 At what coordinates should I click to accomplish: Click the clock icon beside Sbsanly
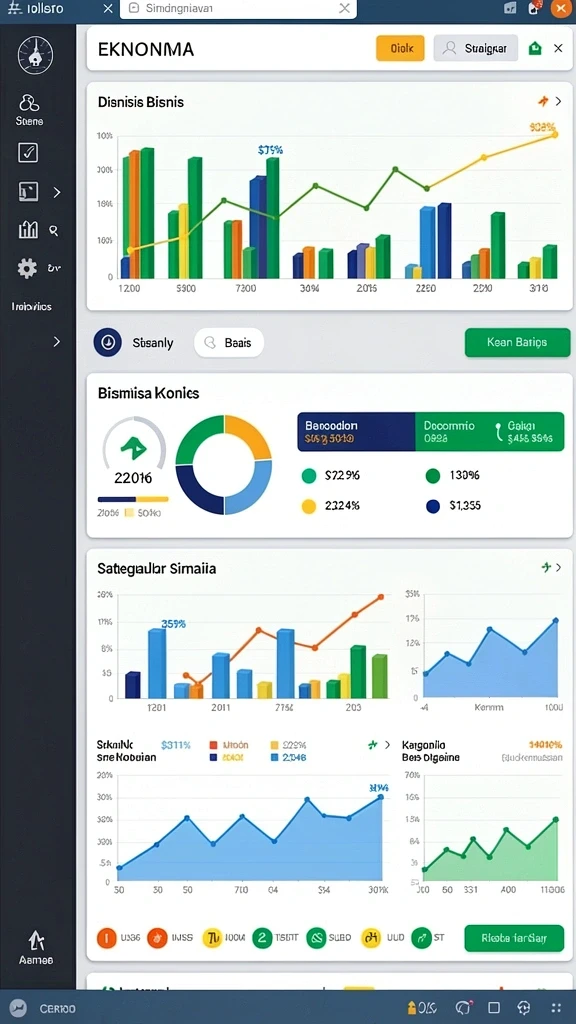107,342
